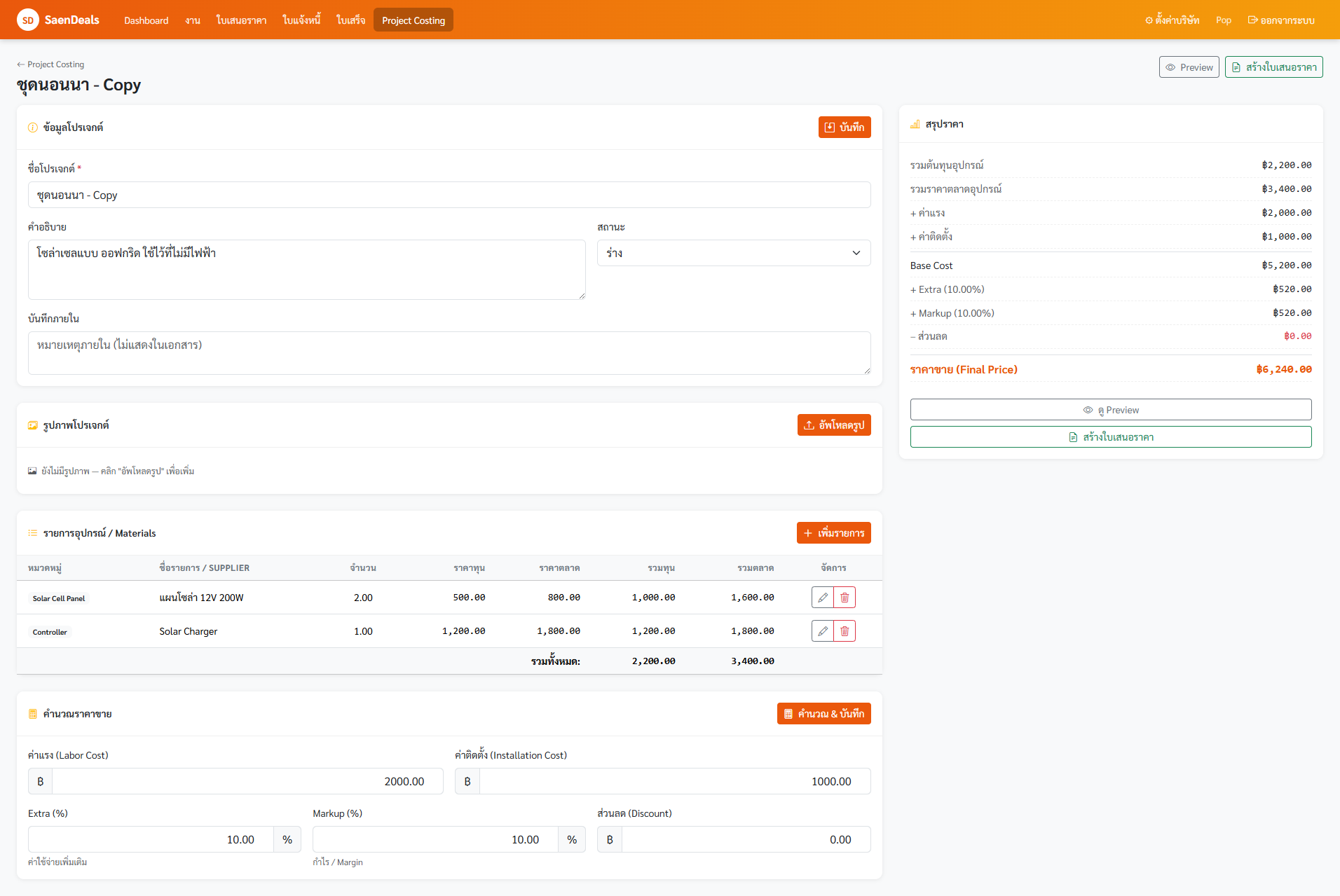
Task: Go back via Project Costing arrow
Action: pyautogui.click(x=50, y=64)
